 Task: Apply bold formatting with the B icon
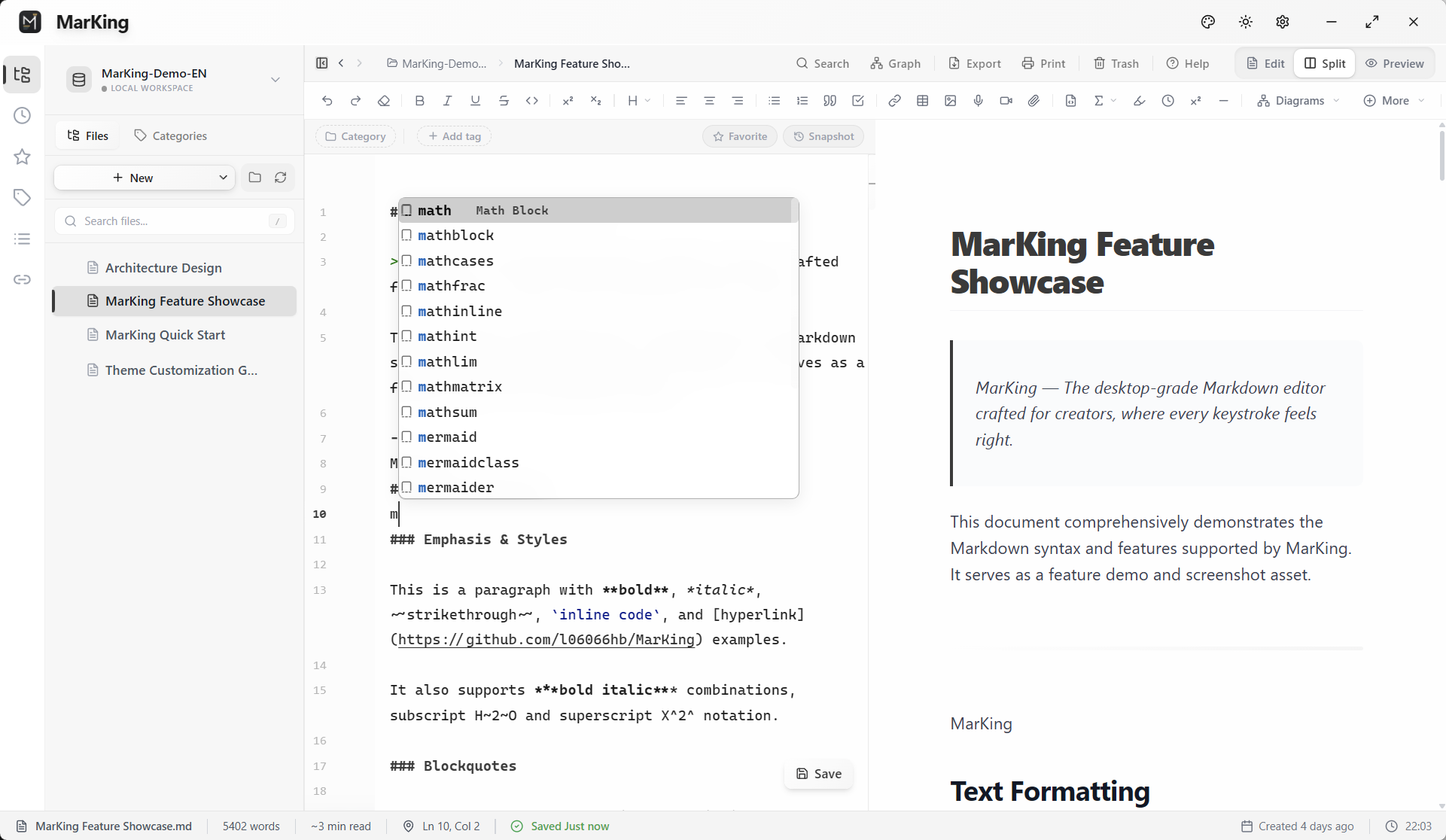click(x=419, y=101)
